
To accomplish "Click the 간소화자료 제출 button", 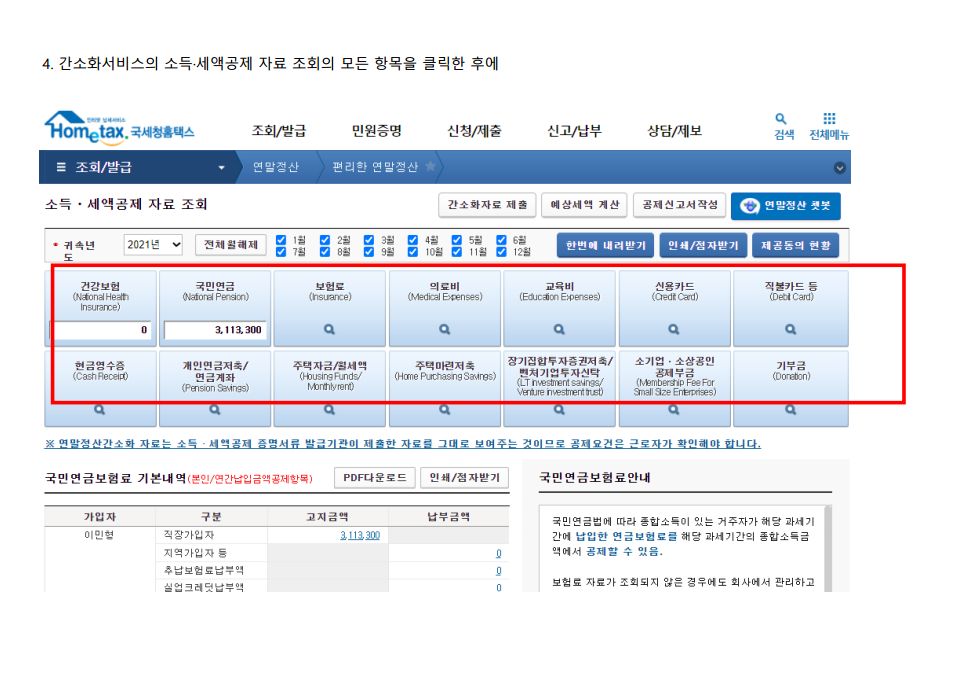I will (488, 205).
